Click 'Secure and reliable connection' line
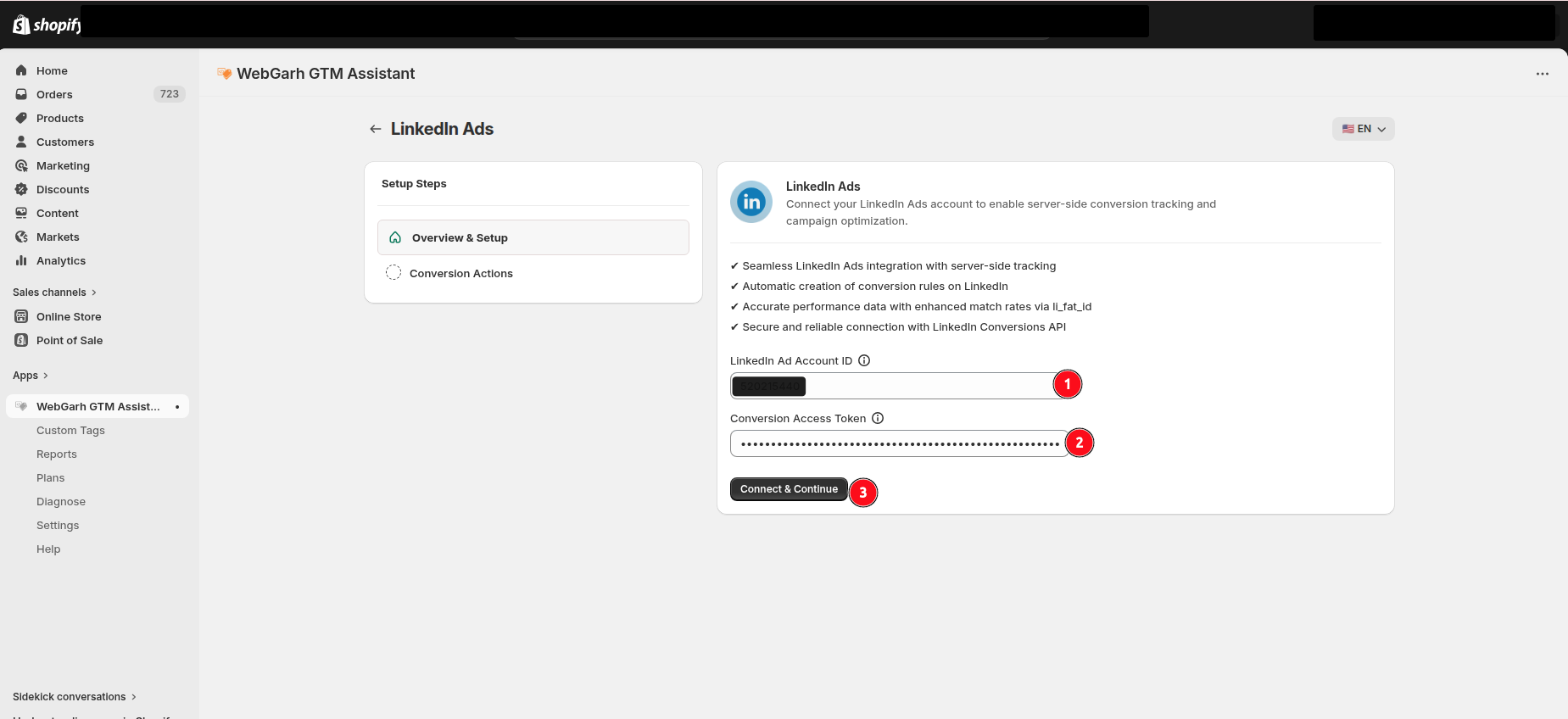 click(x=898, y=327)
